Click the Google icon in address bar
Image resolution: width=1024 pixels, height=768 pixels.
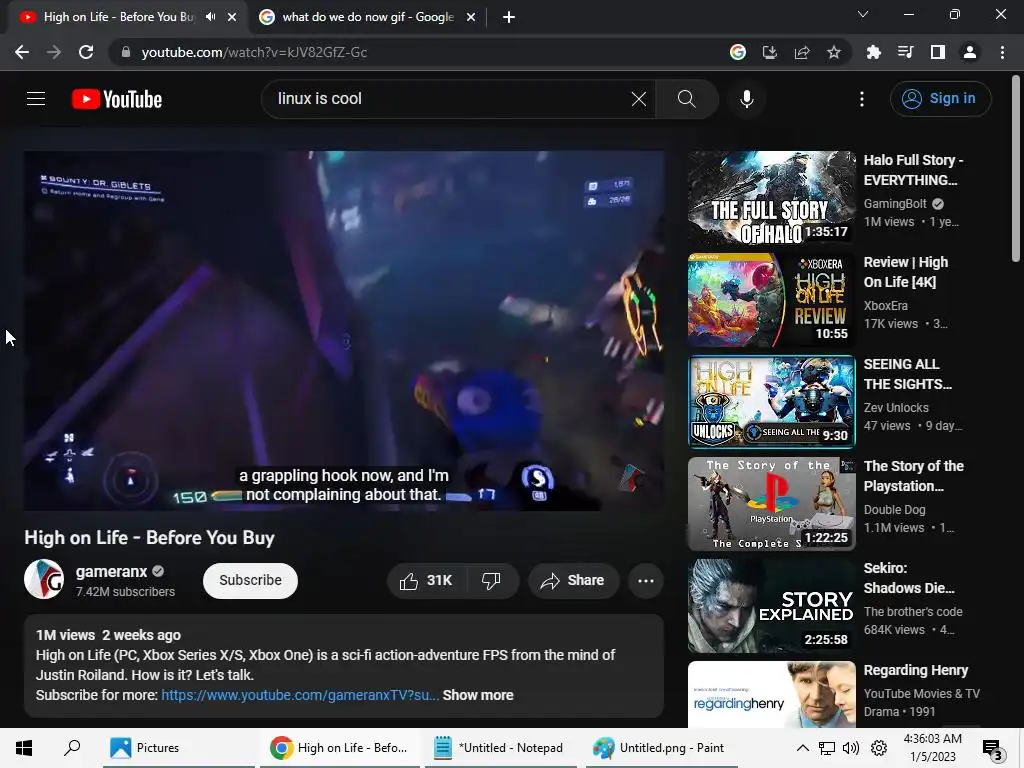[738, 52]
